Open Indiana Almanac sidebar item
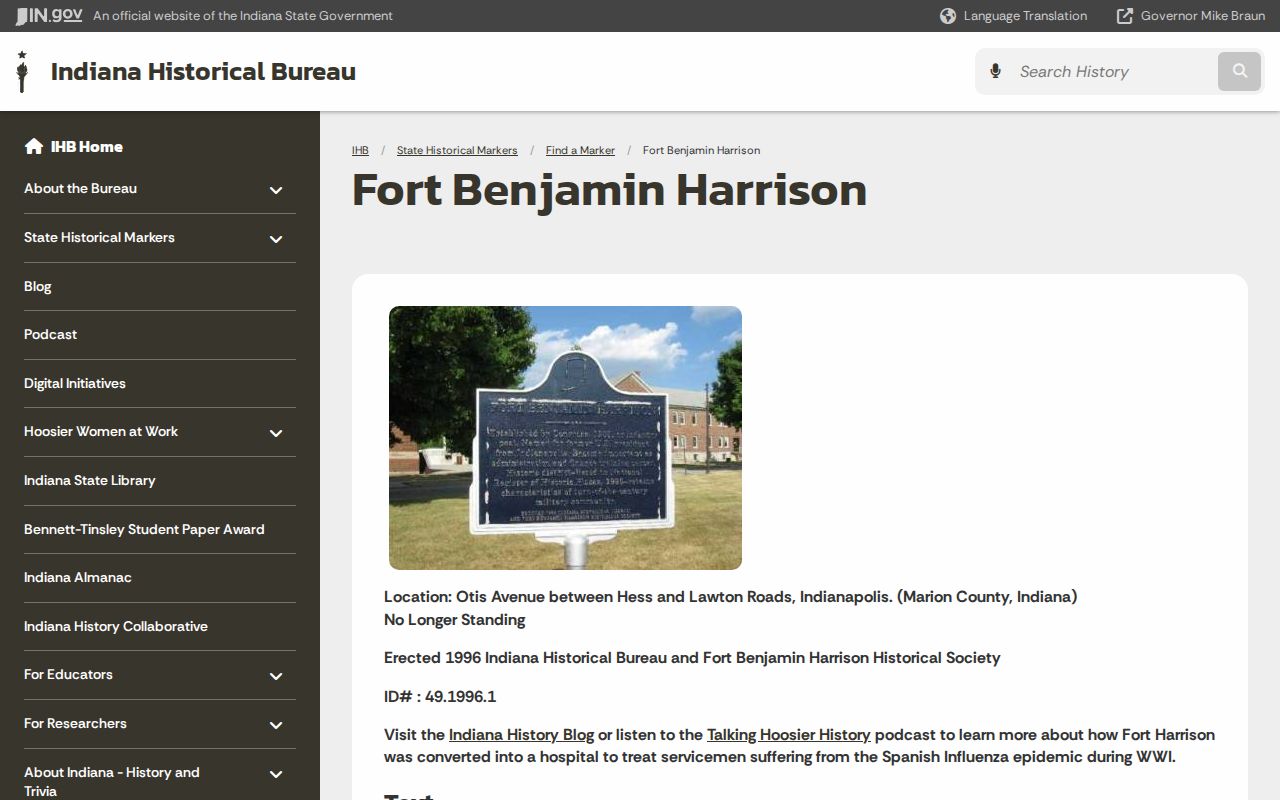 tap(78, 577)
